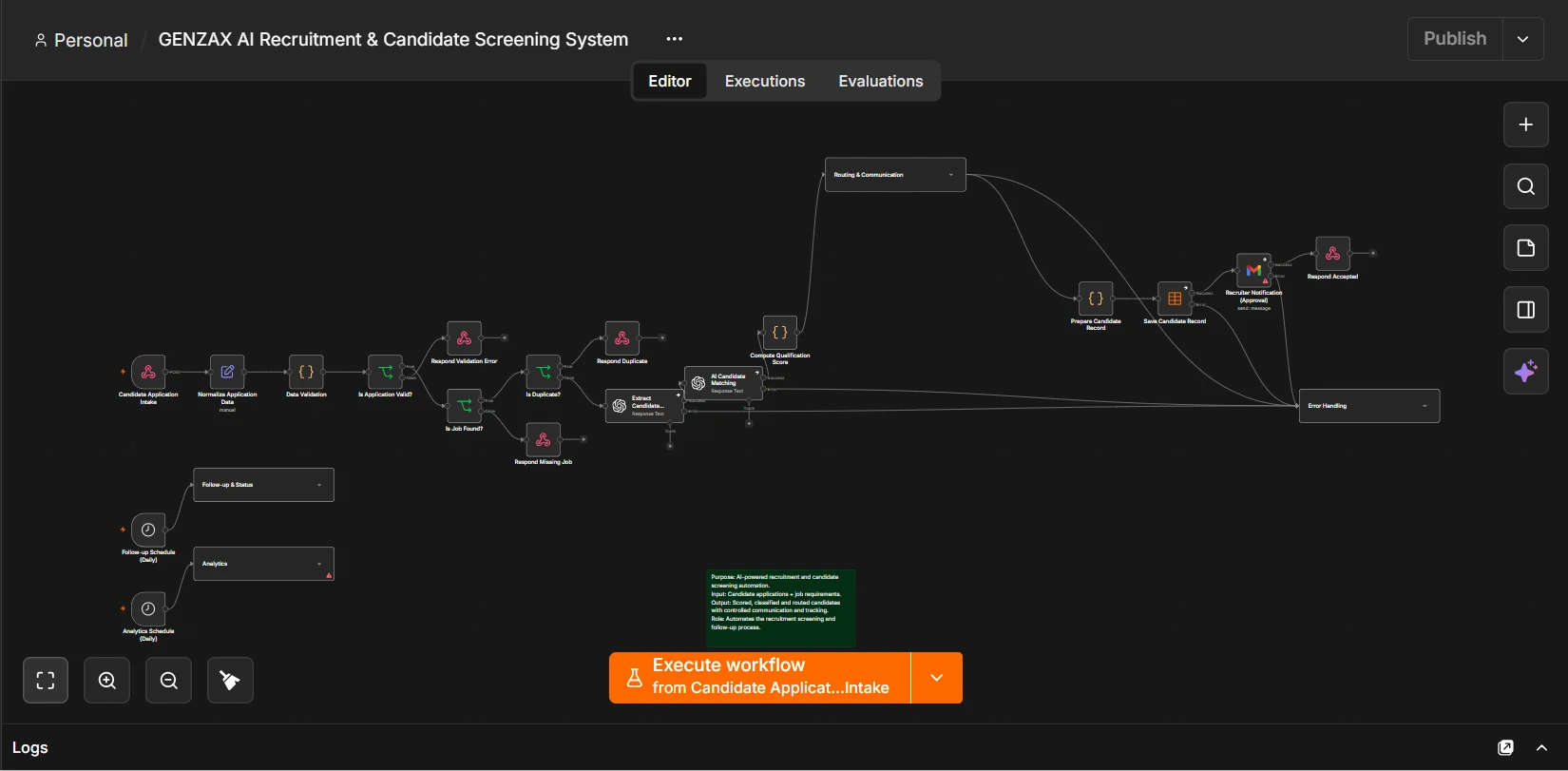Open the Extract Candidate OpenAI node
The image size is (1568, 771).
click(644, 406)
